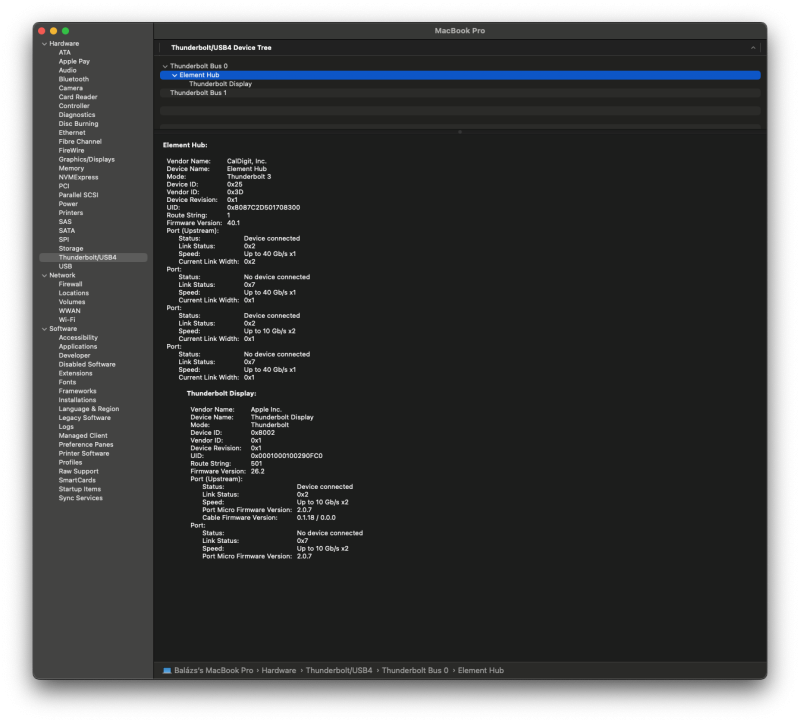Viewport: 800px width, 723px height.
Task: Select ATA in the sidebar
Action: click(x=64, y=53)
